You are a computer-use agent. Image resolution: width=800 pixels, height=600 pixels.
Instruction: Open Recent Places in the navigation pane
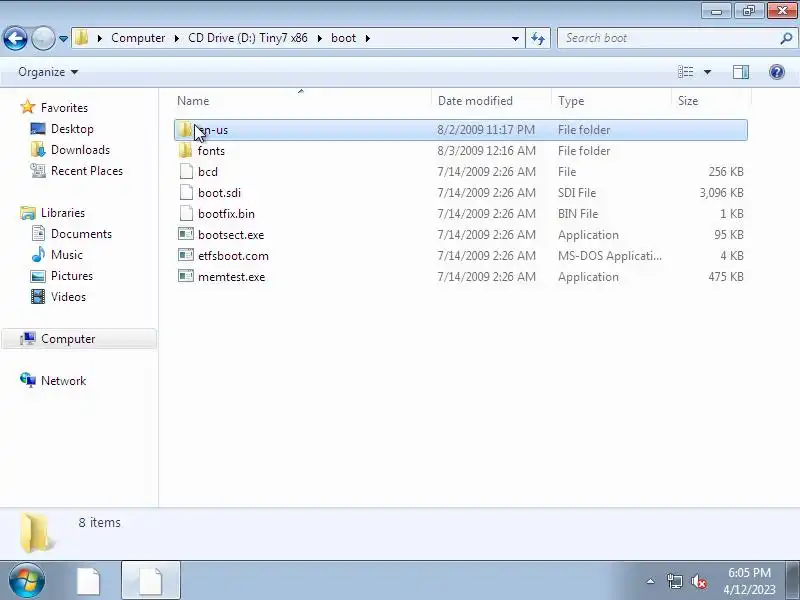(87, 170)
